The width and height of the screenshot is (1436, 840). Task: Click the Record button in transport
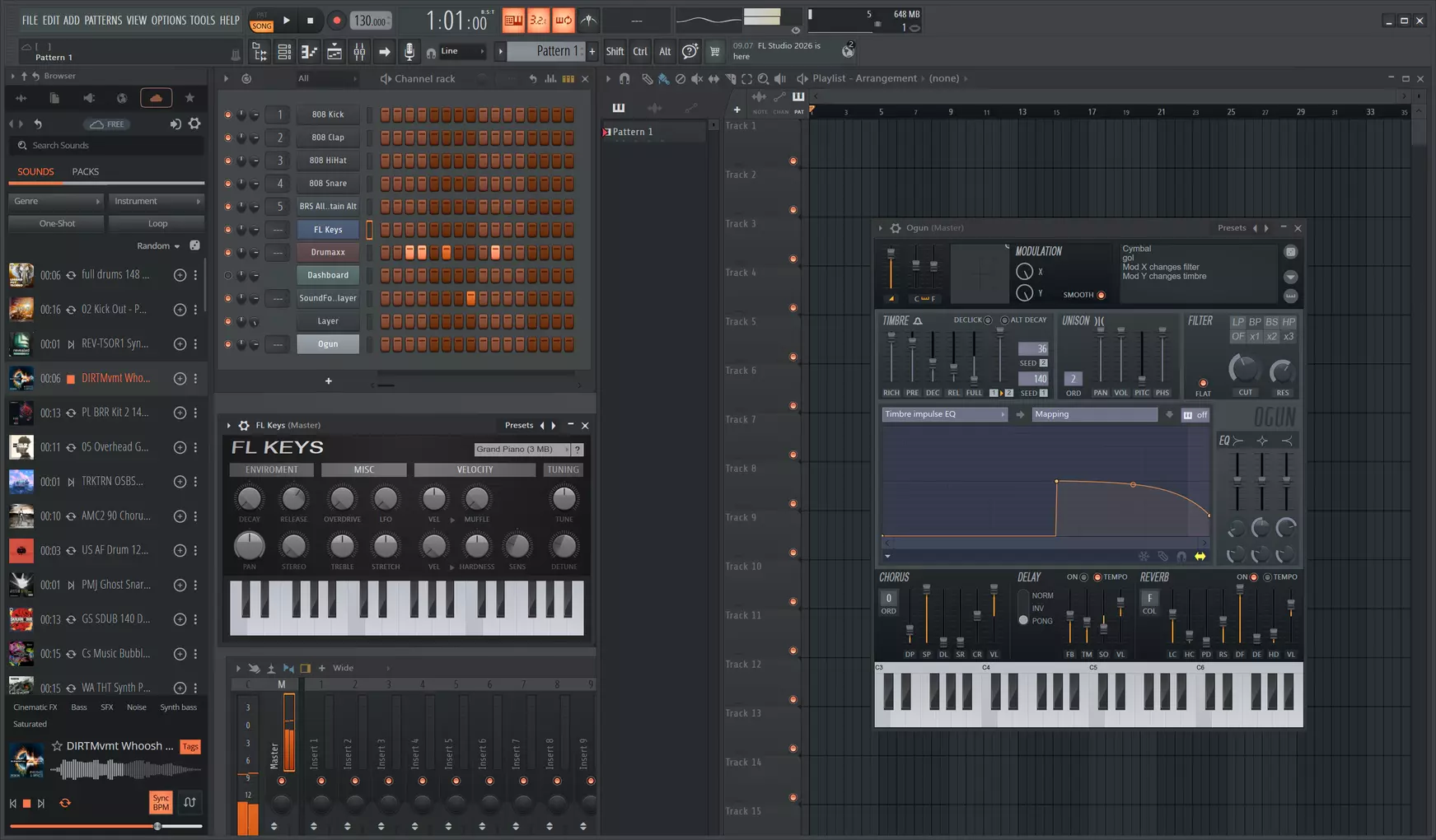coord(336,20)
